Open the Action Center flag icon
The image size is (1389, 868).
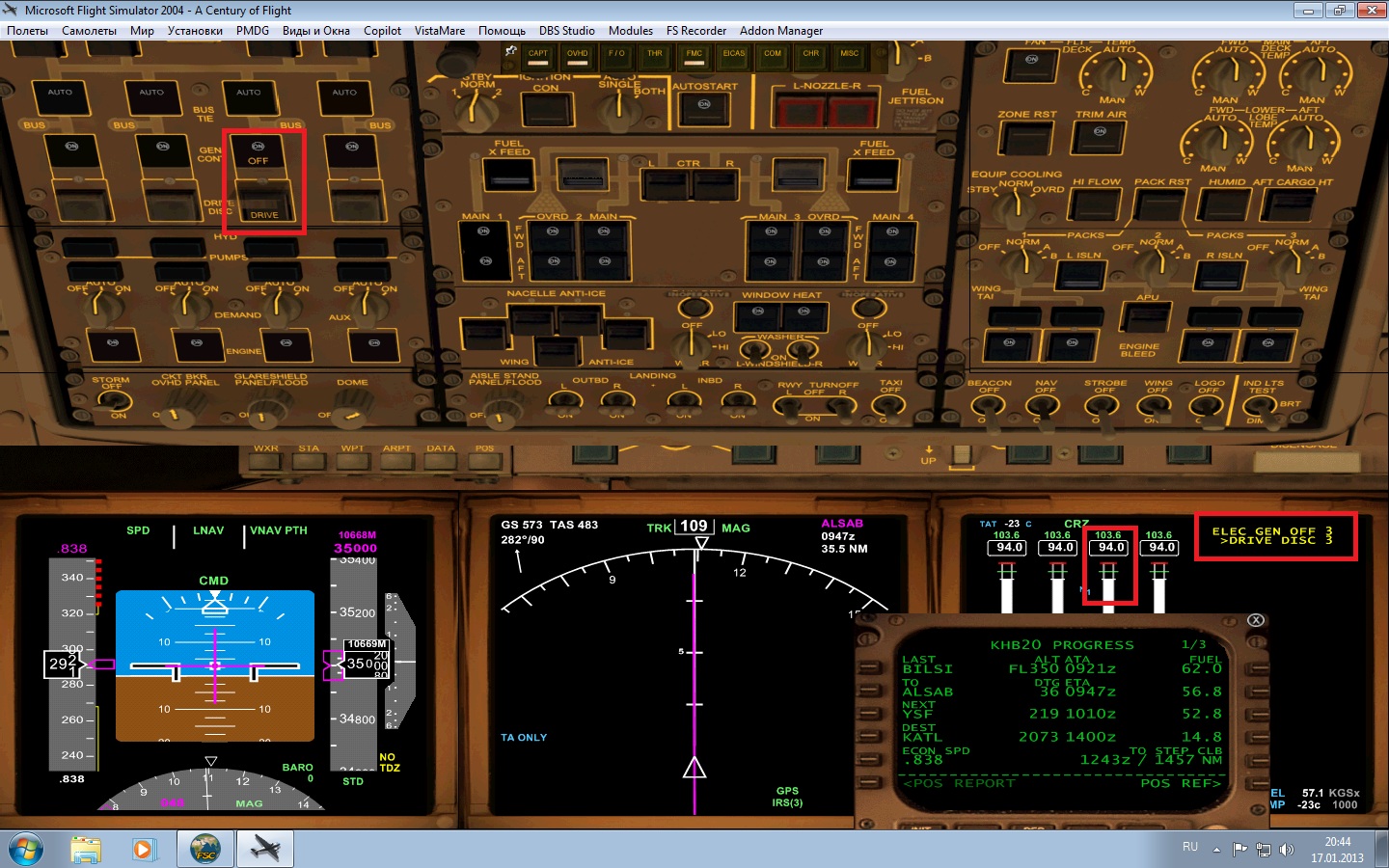(1240, 850)
